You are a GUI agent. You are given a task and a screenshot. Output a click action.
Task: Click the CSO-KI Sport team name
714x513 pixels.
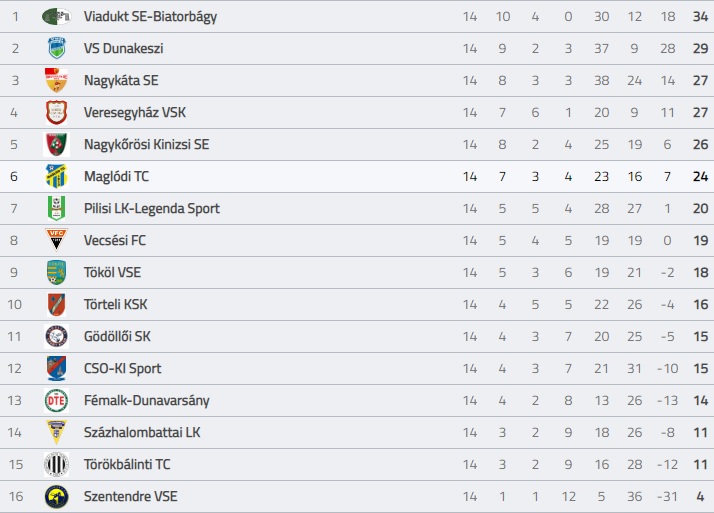[122, 368]
